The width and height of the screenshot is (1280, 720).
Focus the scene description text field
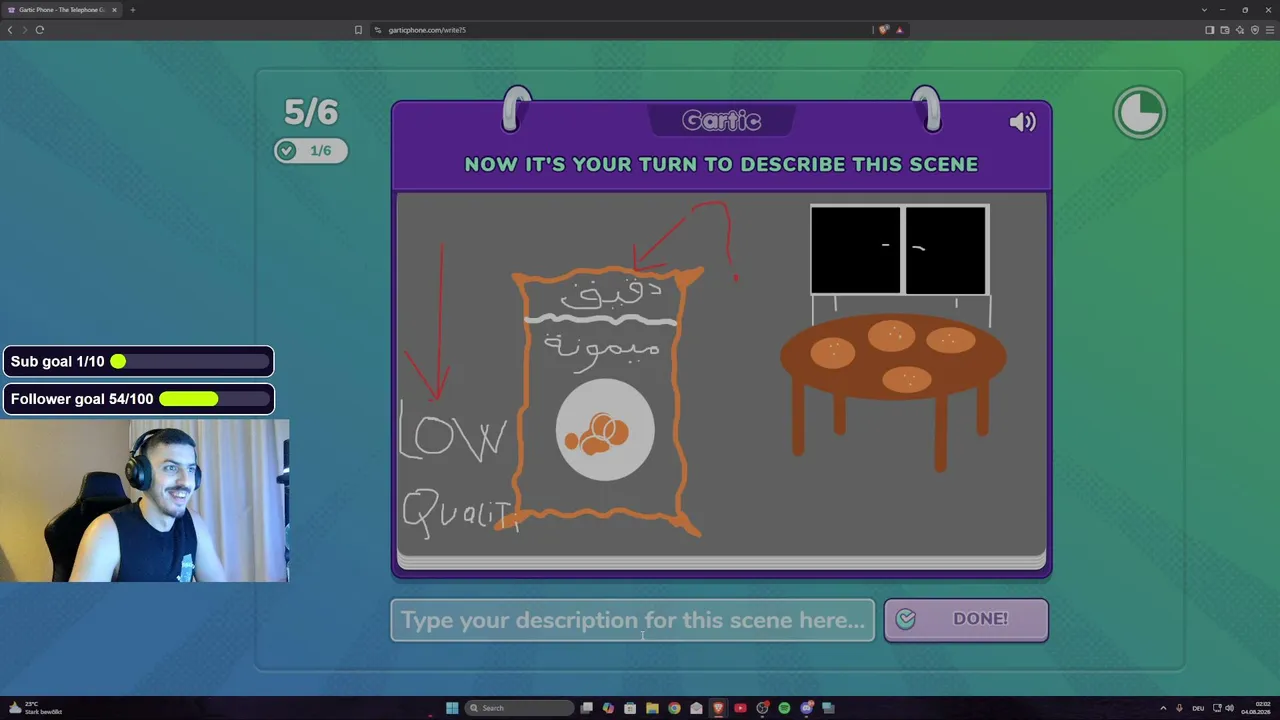coord(632,620)
